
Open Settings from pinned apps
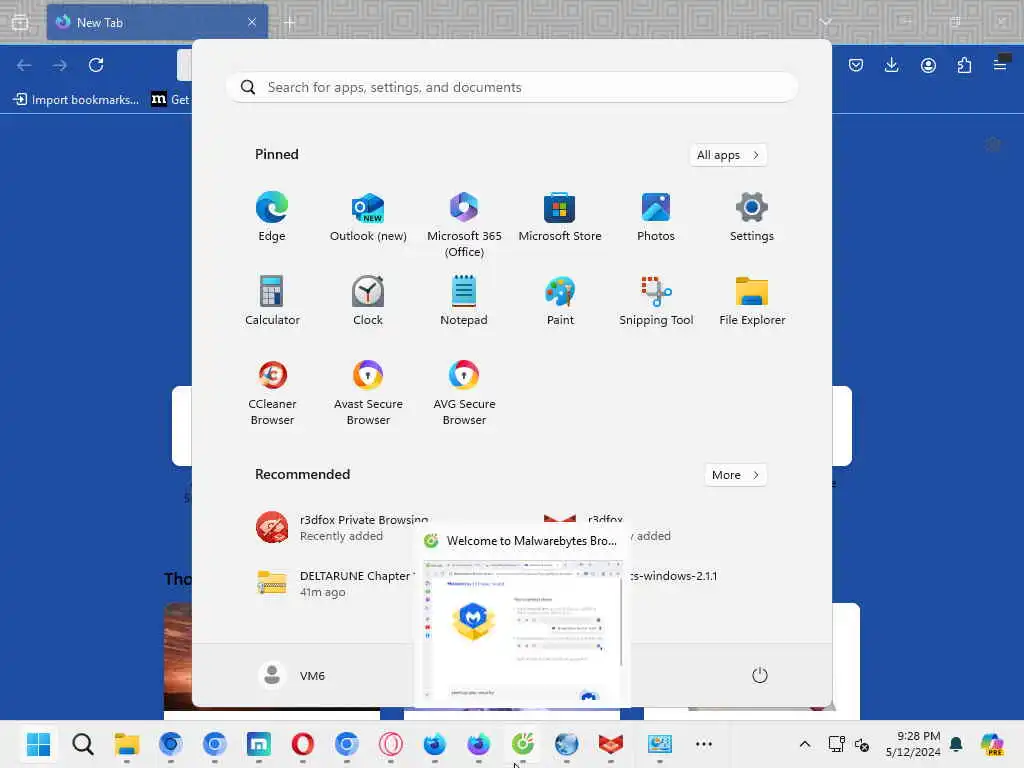click(x=752, y=217)
